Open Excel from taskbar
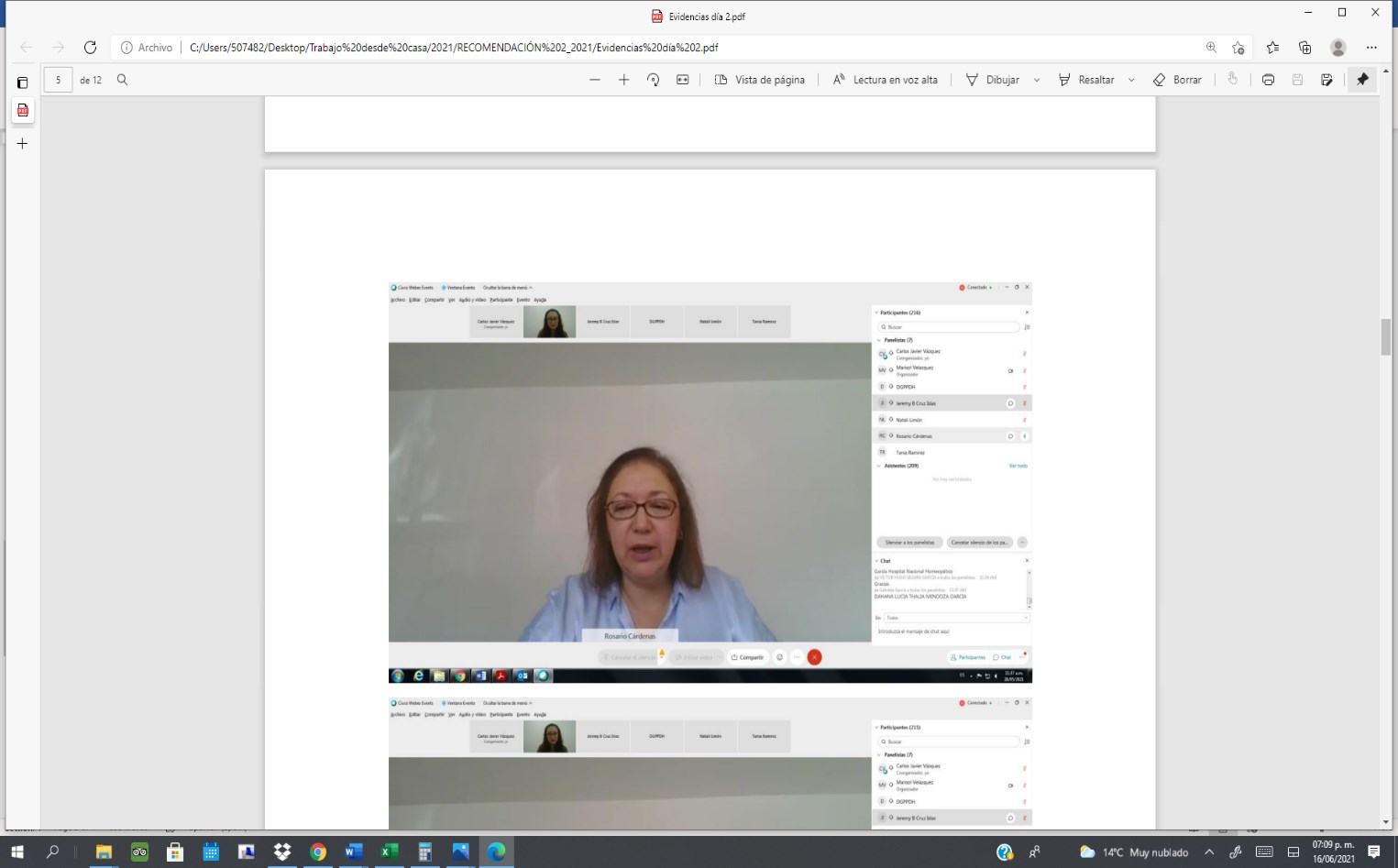This screenshot has width=1398, height=868. coord(389,852)
